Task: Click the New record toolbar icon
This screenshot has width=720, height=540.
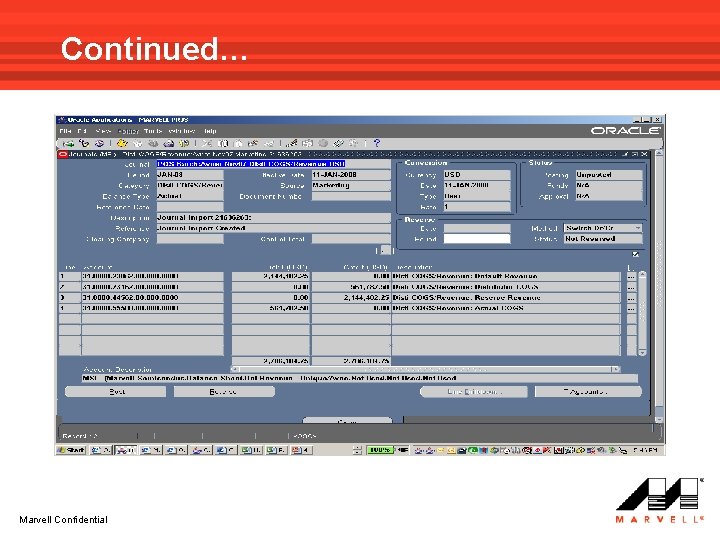Action: (x=68, y=144)
